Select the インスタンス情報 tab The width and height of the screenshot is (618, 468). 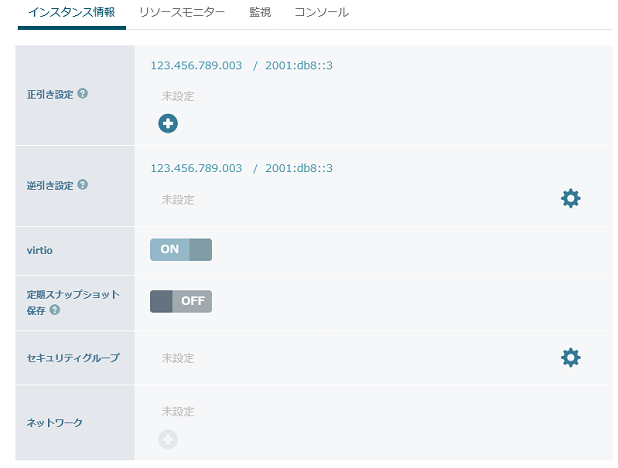tap(71, 13)
